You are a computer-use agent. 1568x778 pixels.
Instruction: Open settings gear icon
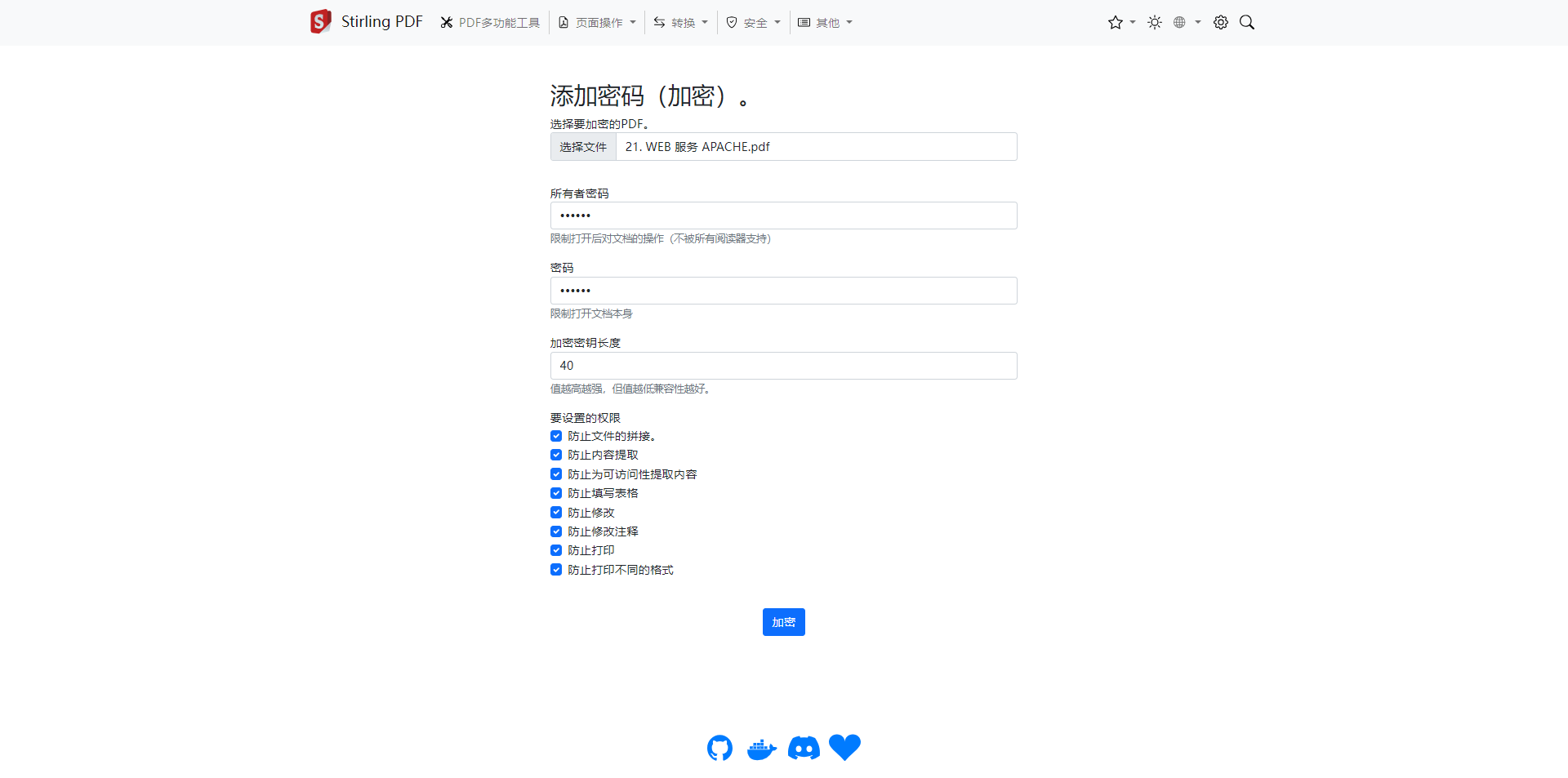[x=1221, y=23]
